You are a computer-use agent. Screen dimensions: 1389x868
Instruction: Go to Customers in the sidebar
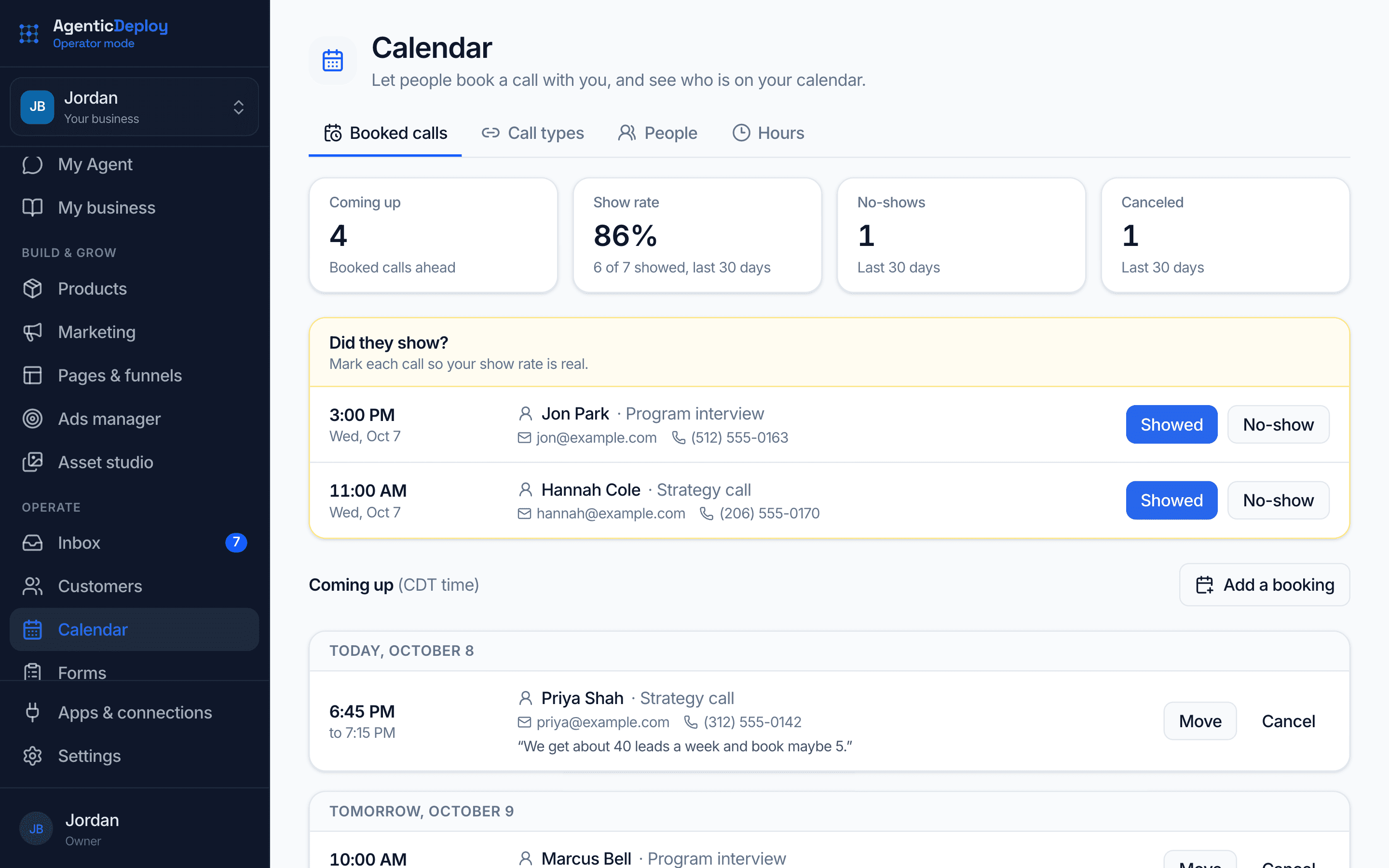pos(134,586)
